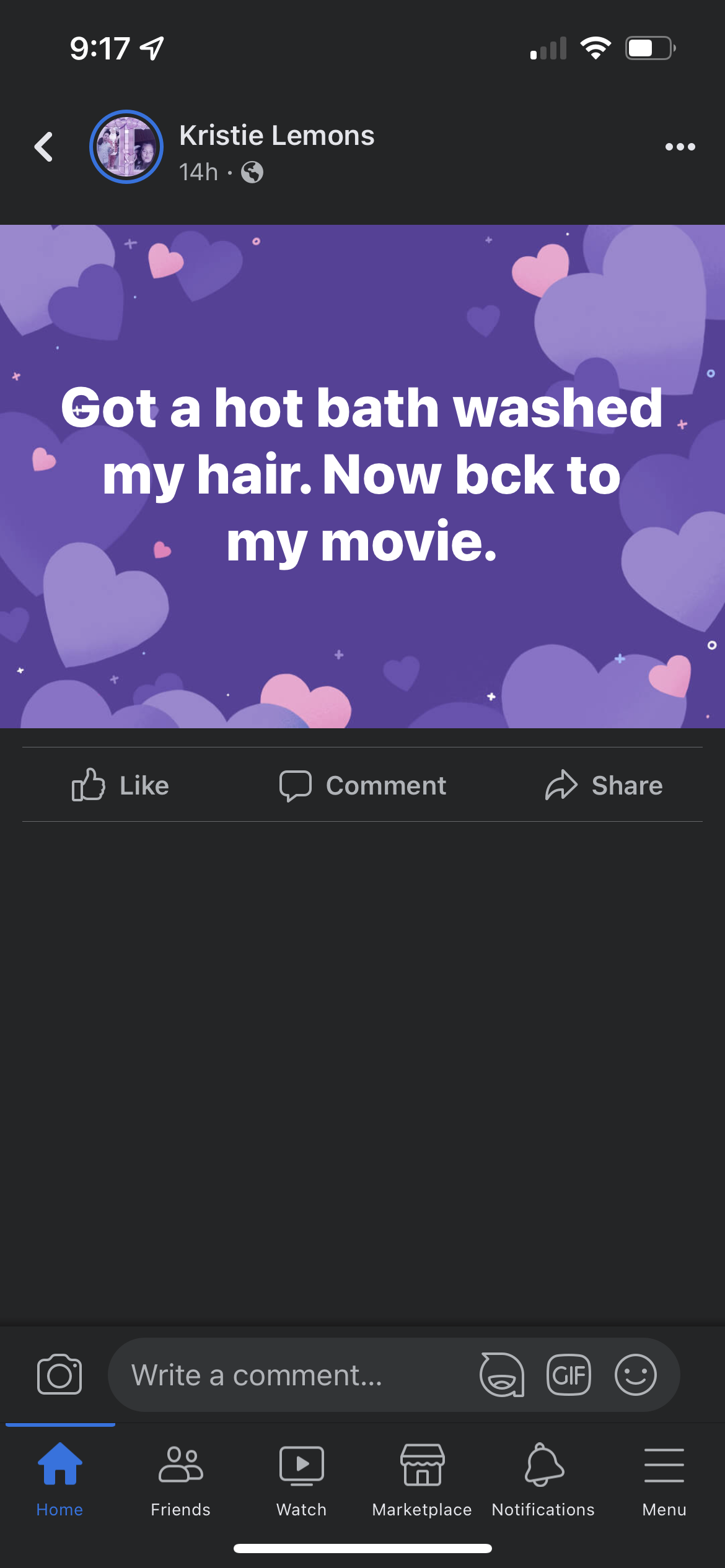Open the Watch tab
The image size is (725, 1568).
pyautogui.click(x=301, y=1479)
